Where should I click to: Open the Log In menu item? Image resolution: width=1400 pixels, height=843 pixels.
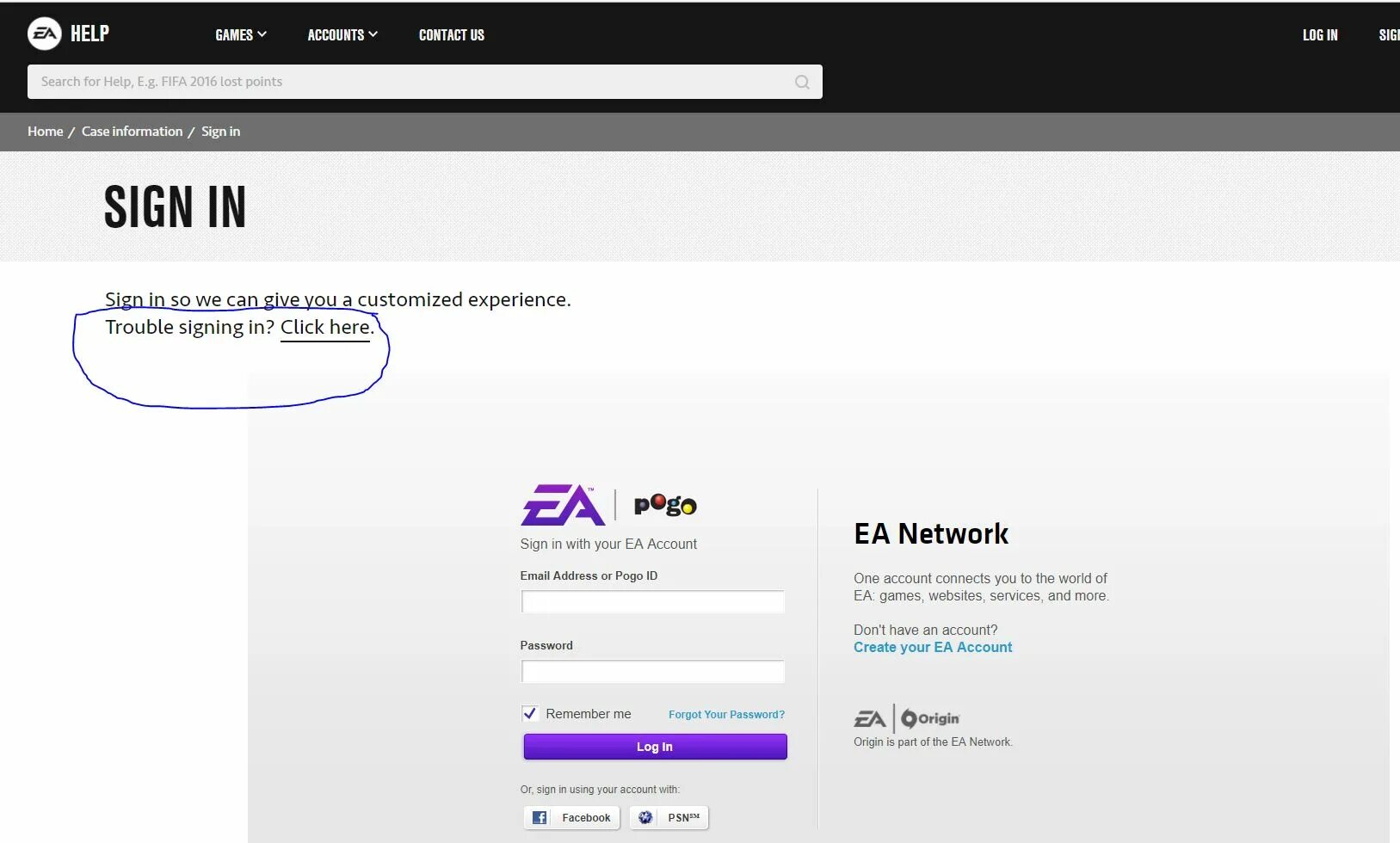(1320, 35)
